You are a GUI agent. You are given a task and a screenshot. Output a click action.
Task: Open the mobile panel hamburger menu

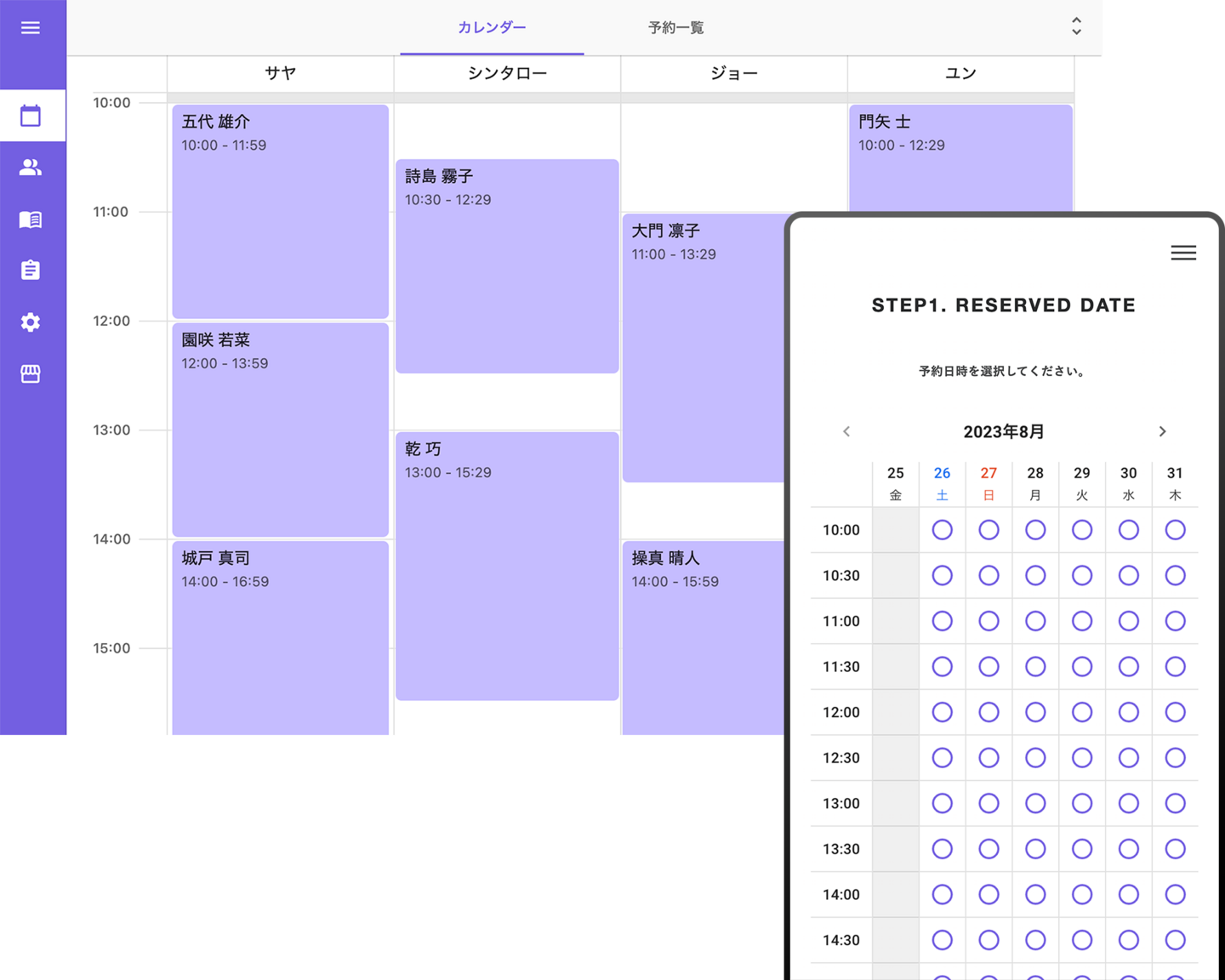tap(1182, 253)
